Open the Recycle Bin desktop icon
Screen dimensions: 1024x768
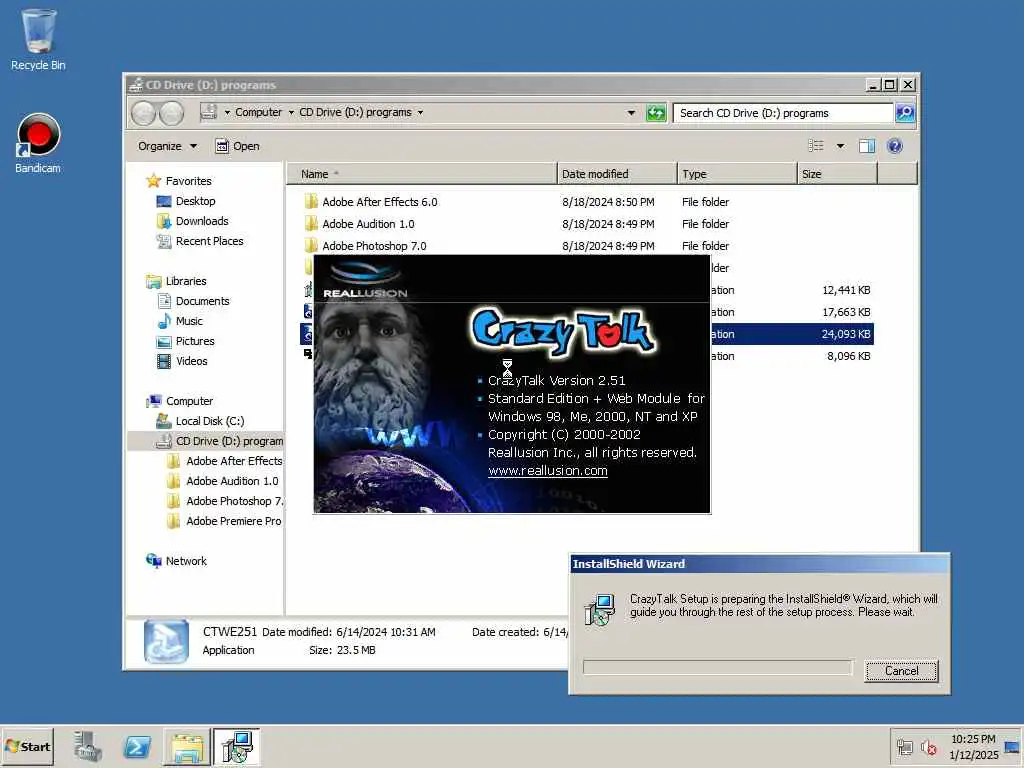[38, 39]
